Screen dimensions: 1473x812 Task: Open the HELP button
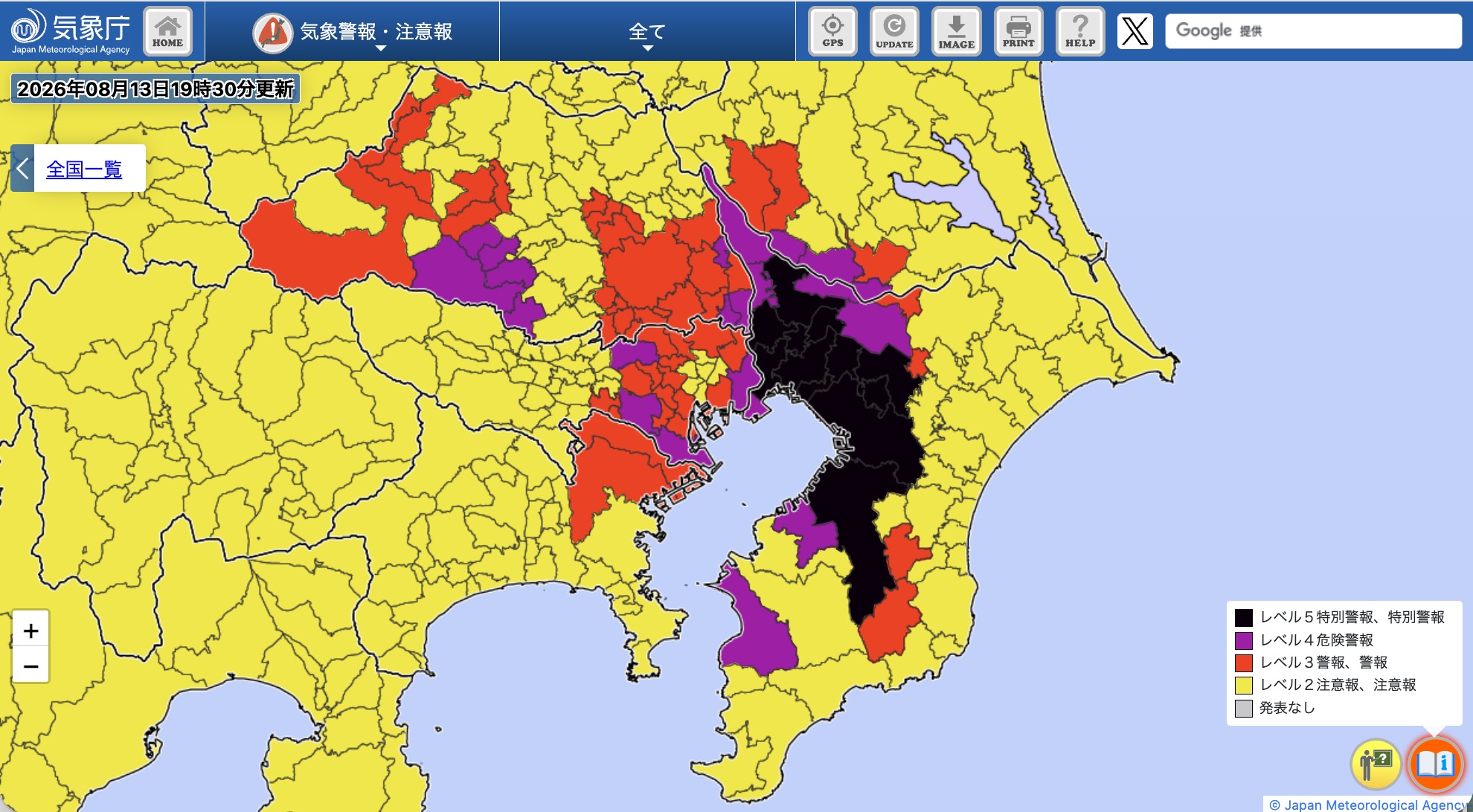(x=1080, y=31)
